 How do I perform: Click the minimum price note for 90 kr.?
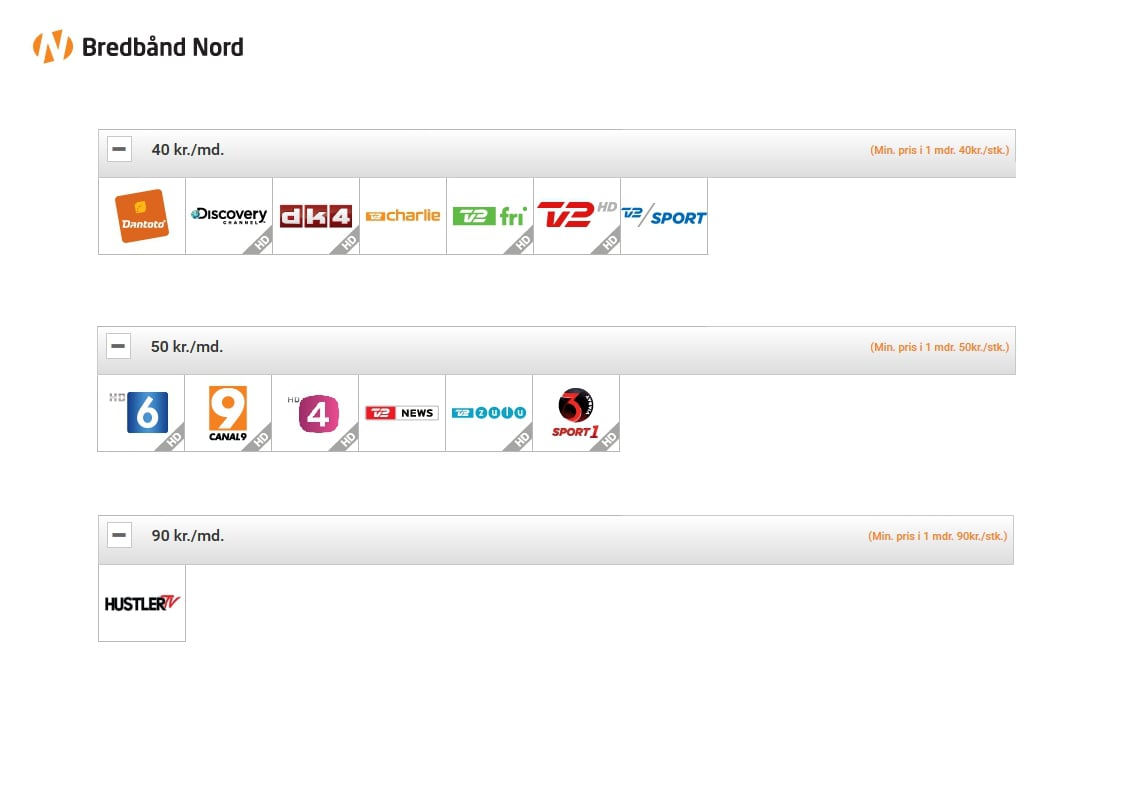(937, 536)
